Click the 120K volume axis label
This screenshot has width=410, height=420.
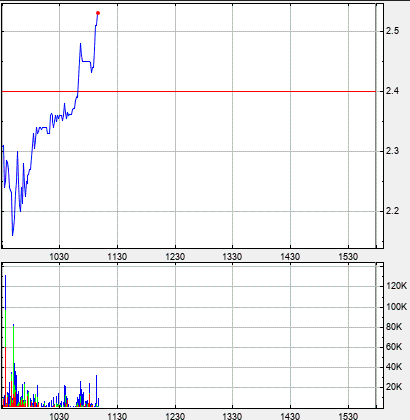[396, 286]
